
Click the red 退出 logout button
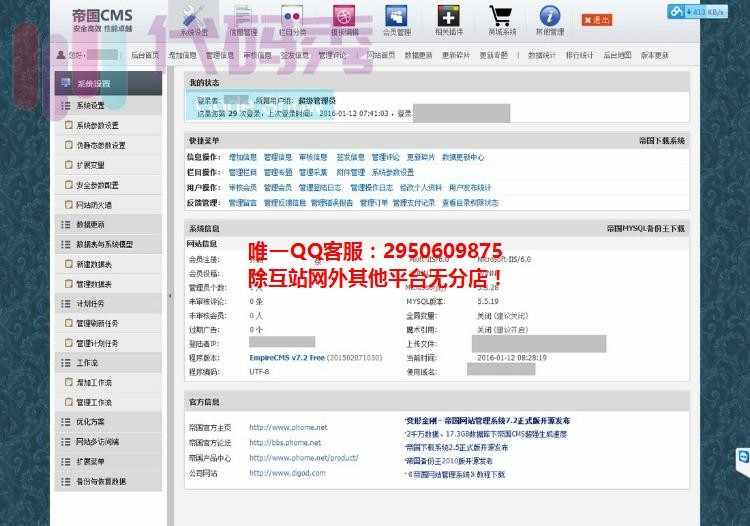[597, 20]
